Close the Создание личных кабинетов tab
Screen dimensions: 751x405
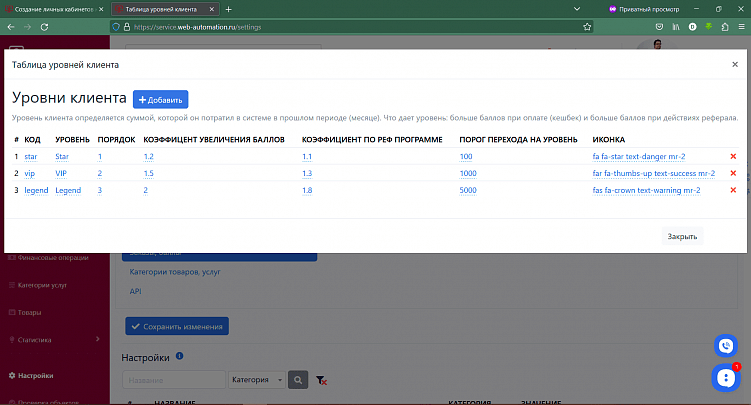(101, 9)
